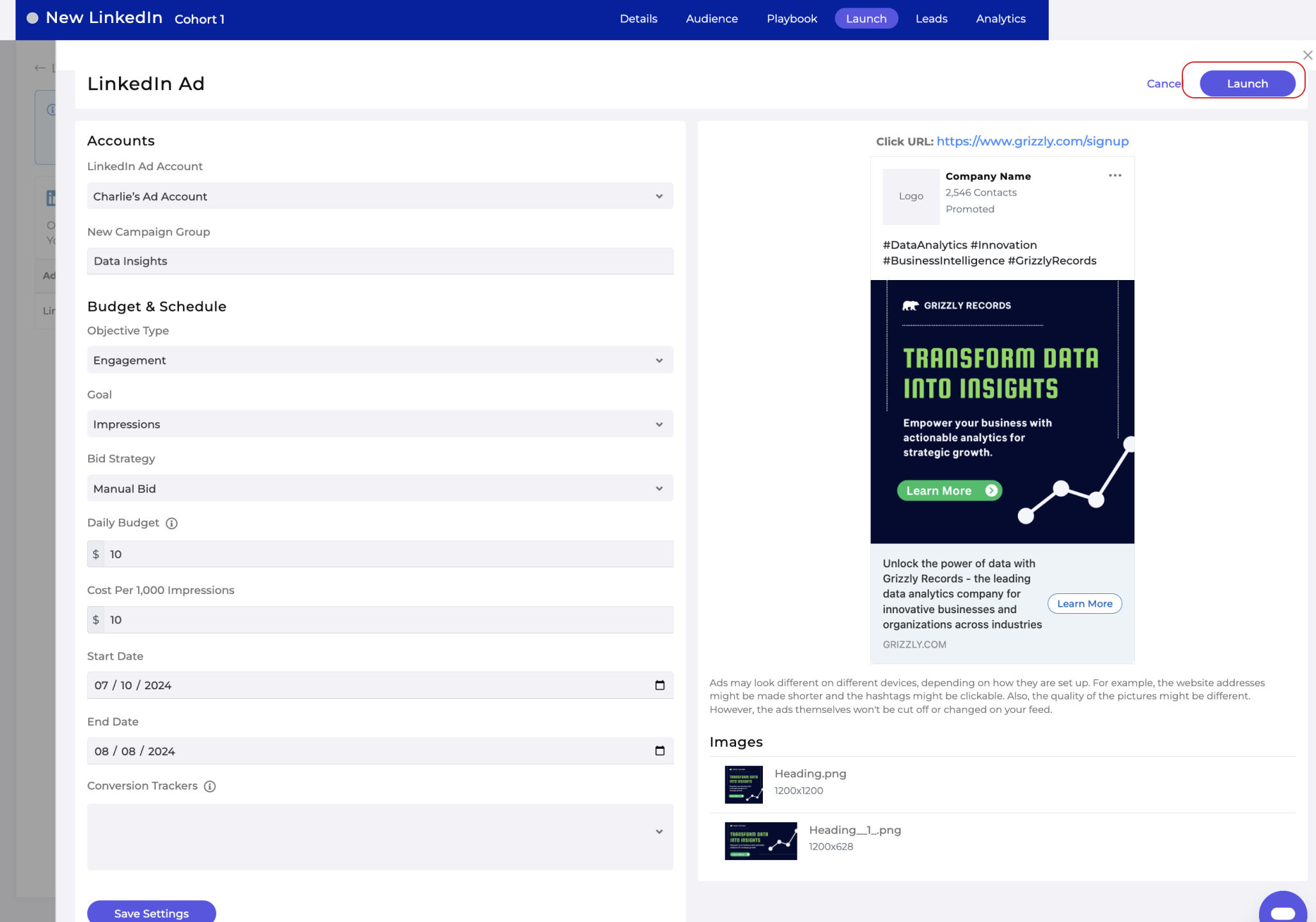Click the purple Launch button

click(1247, 84)
